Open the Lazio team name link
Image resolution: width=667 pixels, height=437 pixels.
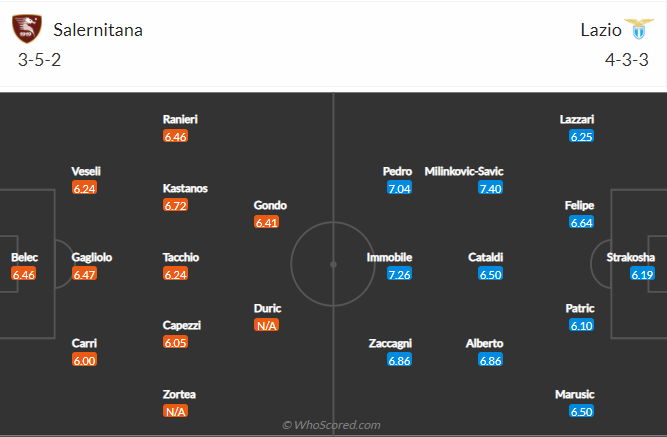[x=601, y=30]
